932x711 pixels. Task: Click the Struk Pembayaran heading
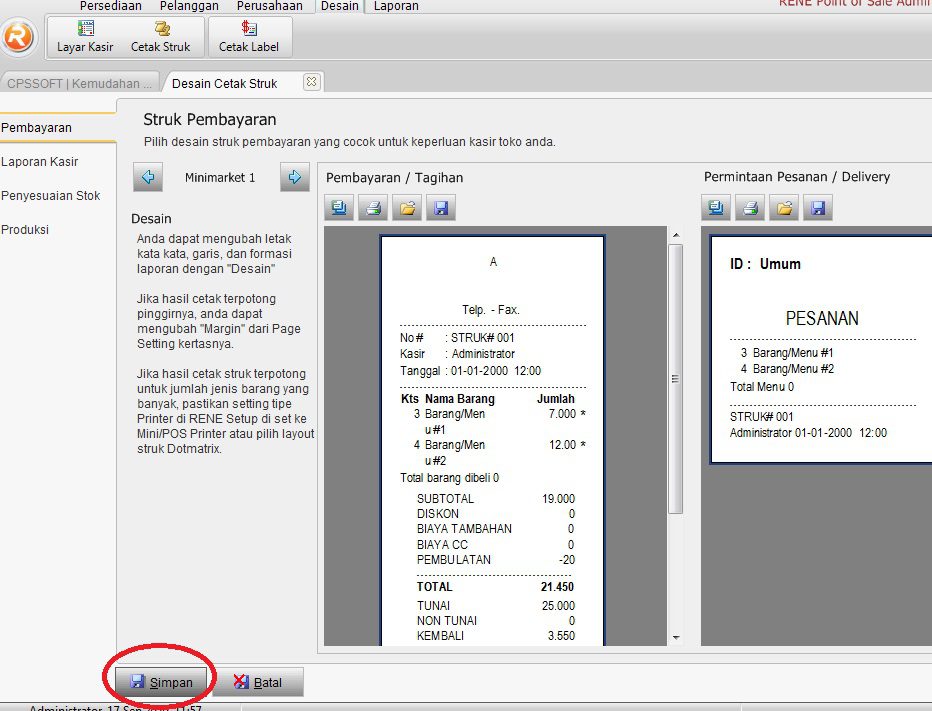[x=210, y=119]
